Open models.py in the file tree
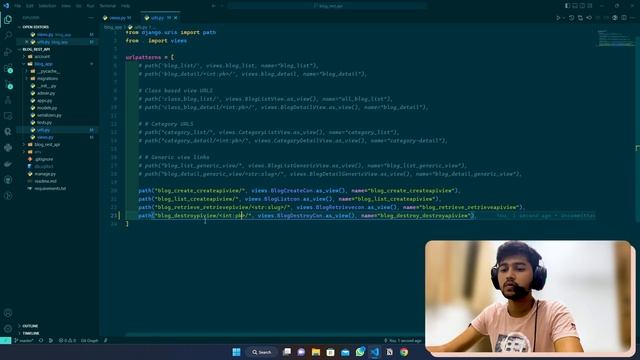This screenshot has width=640, height=360. click(x=57, y=108)
